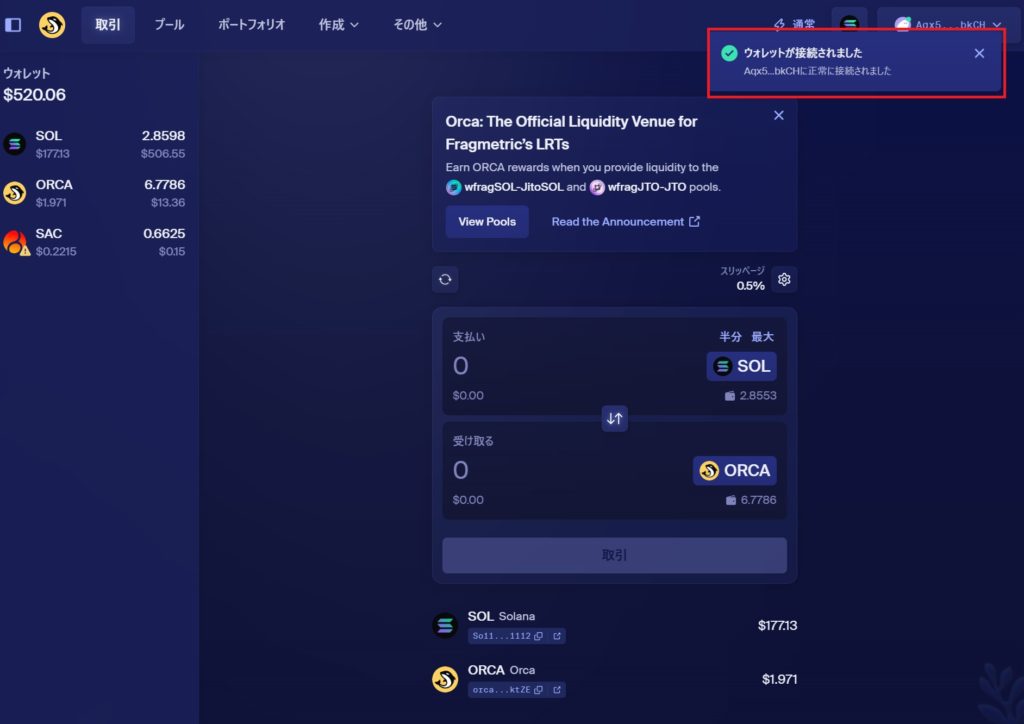Image resolution: width=1024 pixels, height=724 pixels.
Task: Open the ポートフォリオ portfolio tab
Action: coord(251,25)
